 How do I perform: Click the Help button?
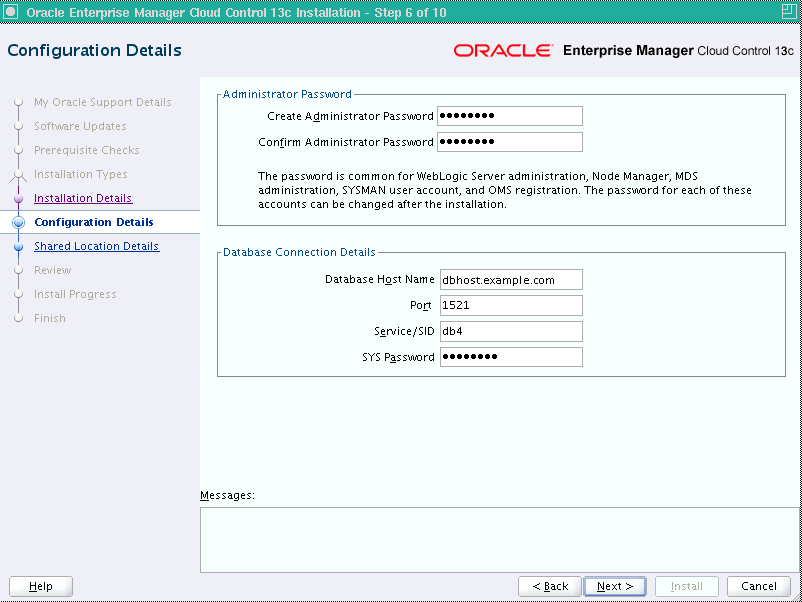click(x=41, y=586)
